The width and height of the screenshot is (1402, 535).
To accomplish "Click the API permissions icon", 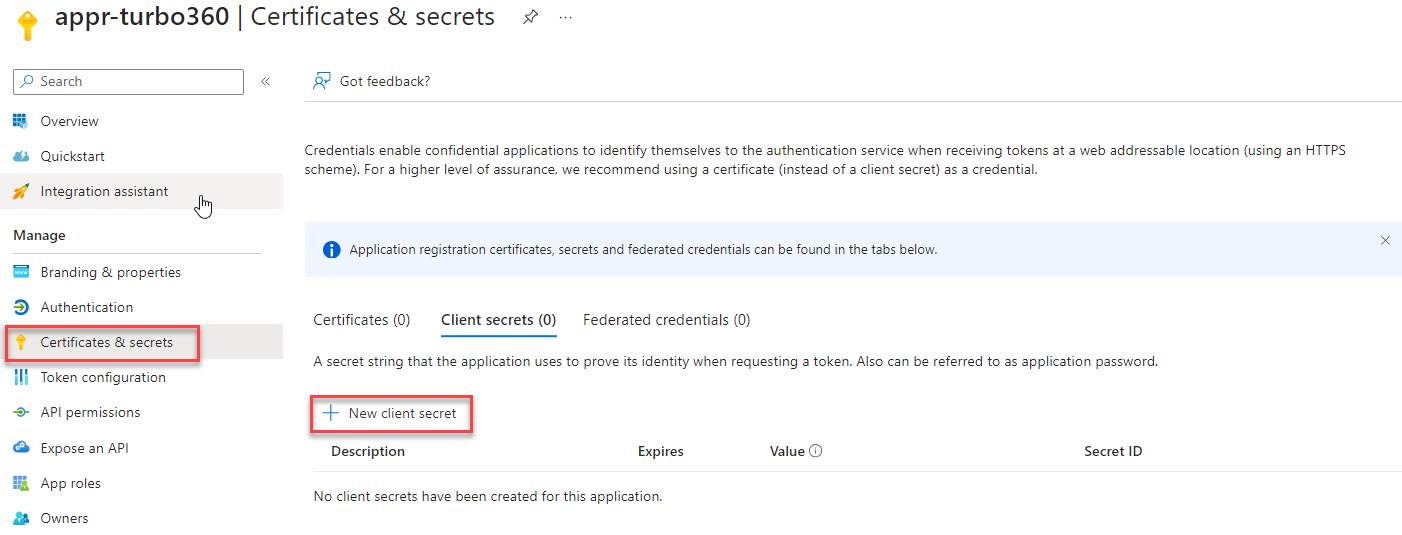I will [20, 412].
